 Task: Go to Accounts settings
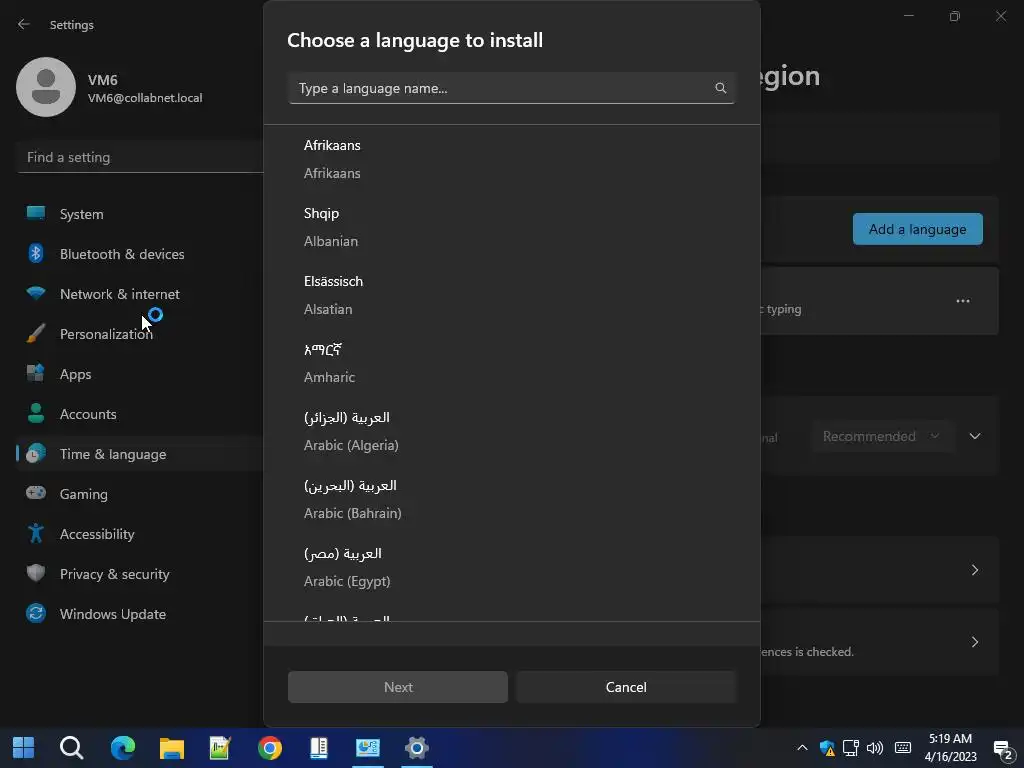click(x=140, y=414)
